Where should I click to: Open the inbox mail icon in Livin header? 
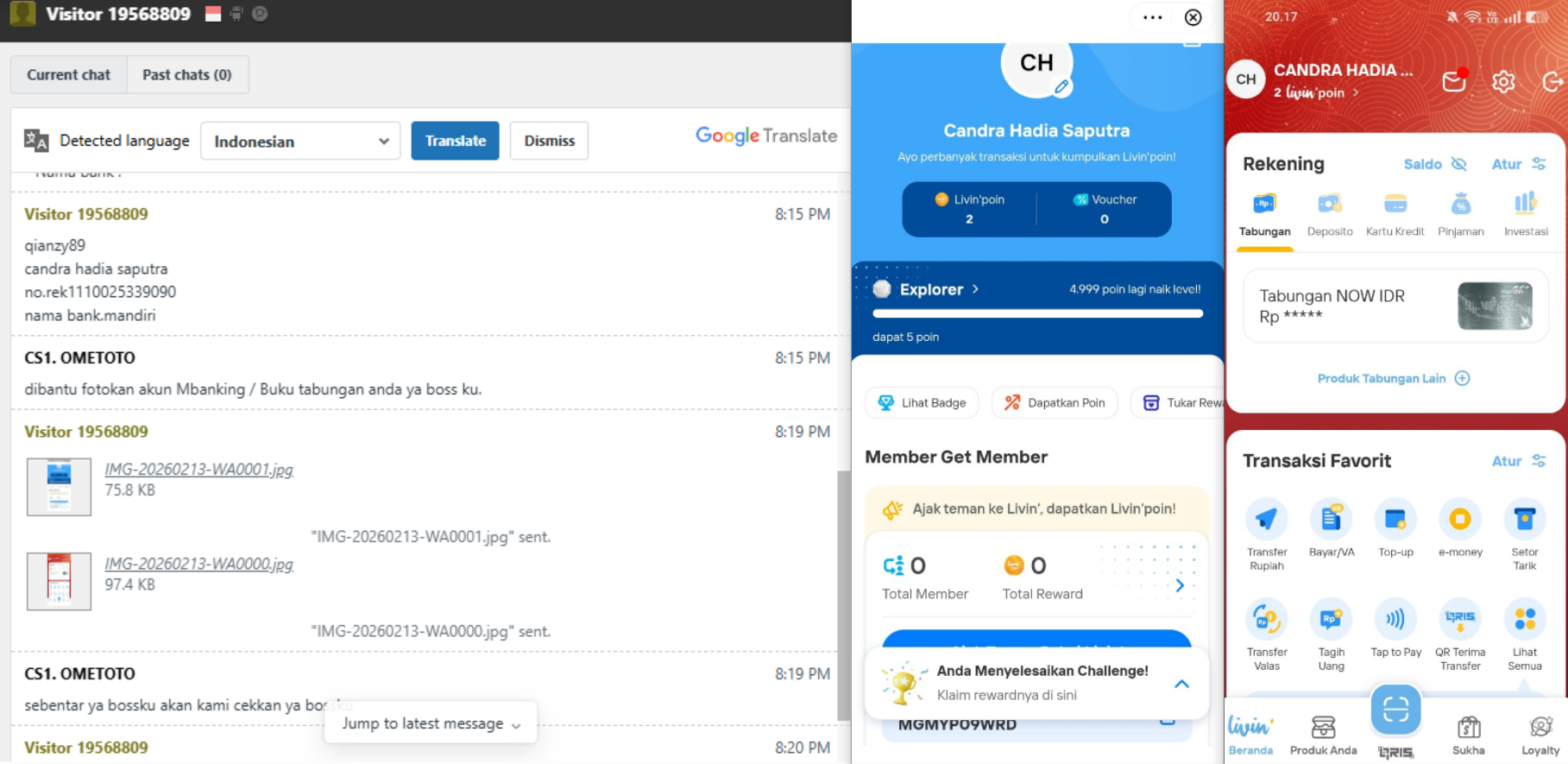[1454, 80]
